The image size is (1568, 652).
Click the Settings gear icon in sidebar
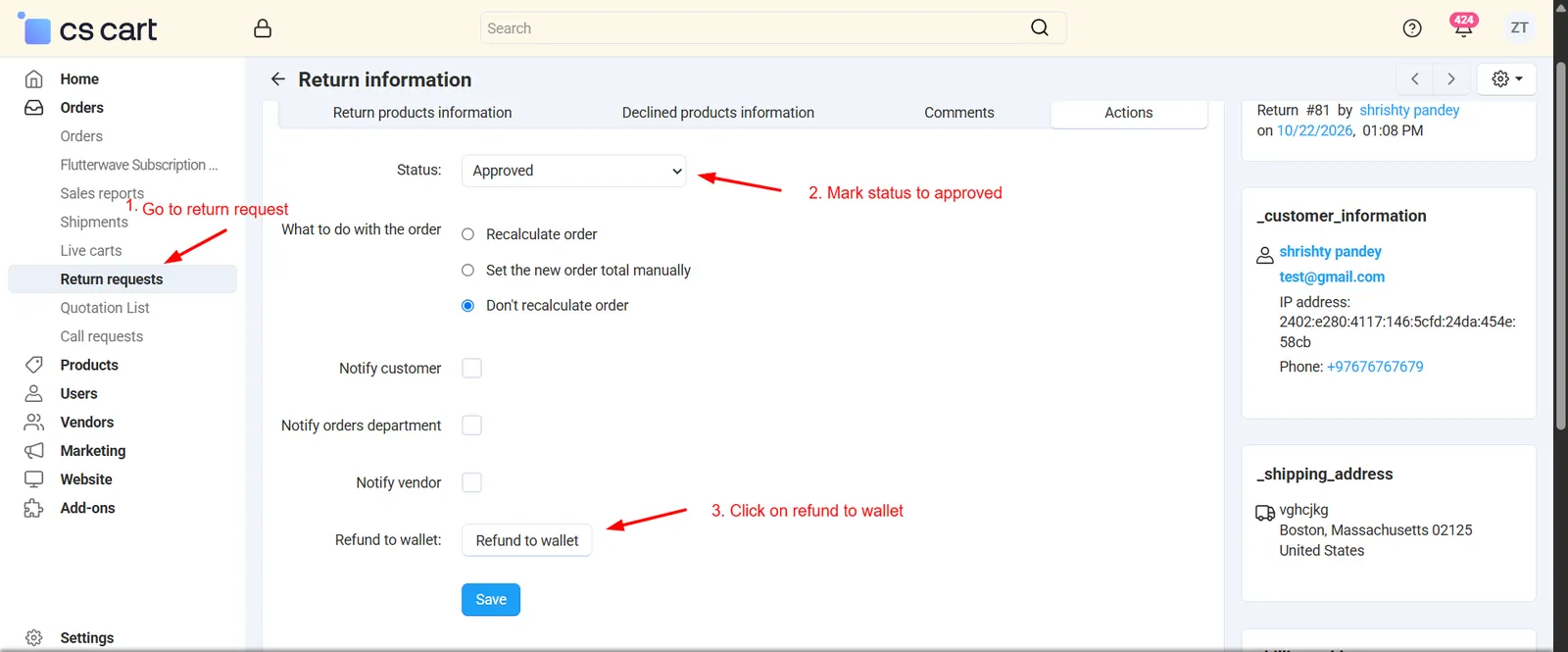coord(34,637)
